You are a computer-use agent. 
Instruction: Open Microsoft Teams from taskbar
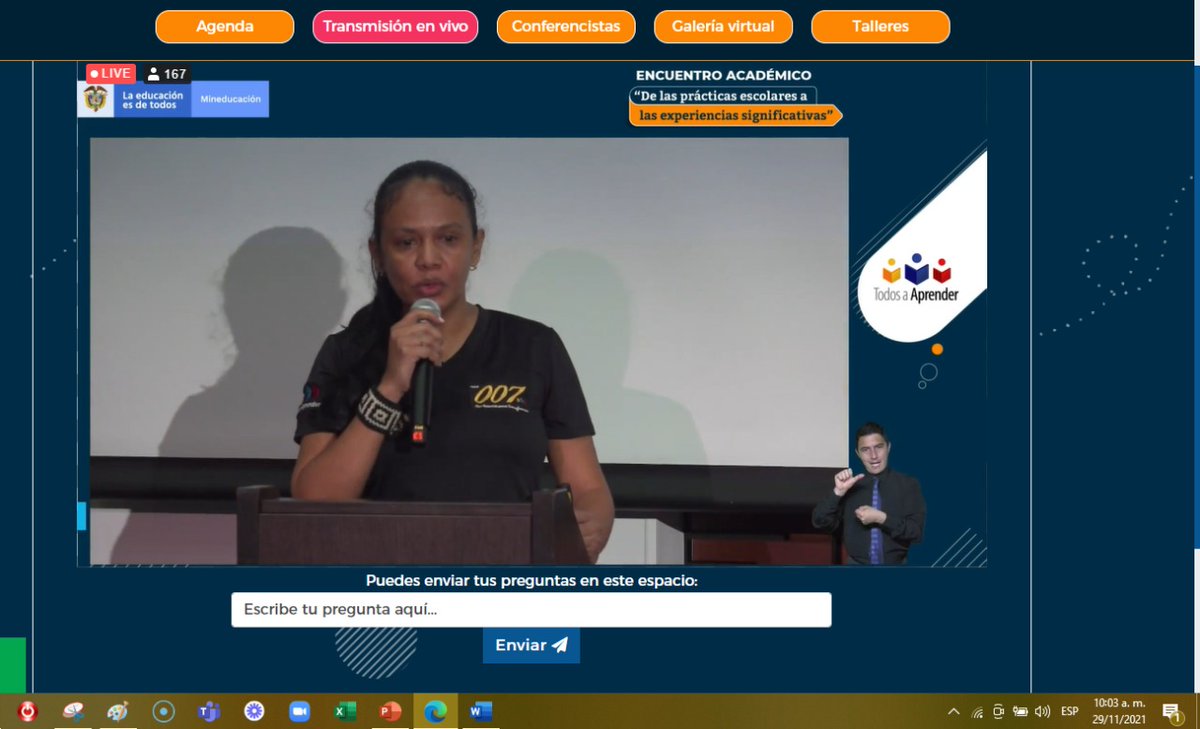tap(209, 711)
